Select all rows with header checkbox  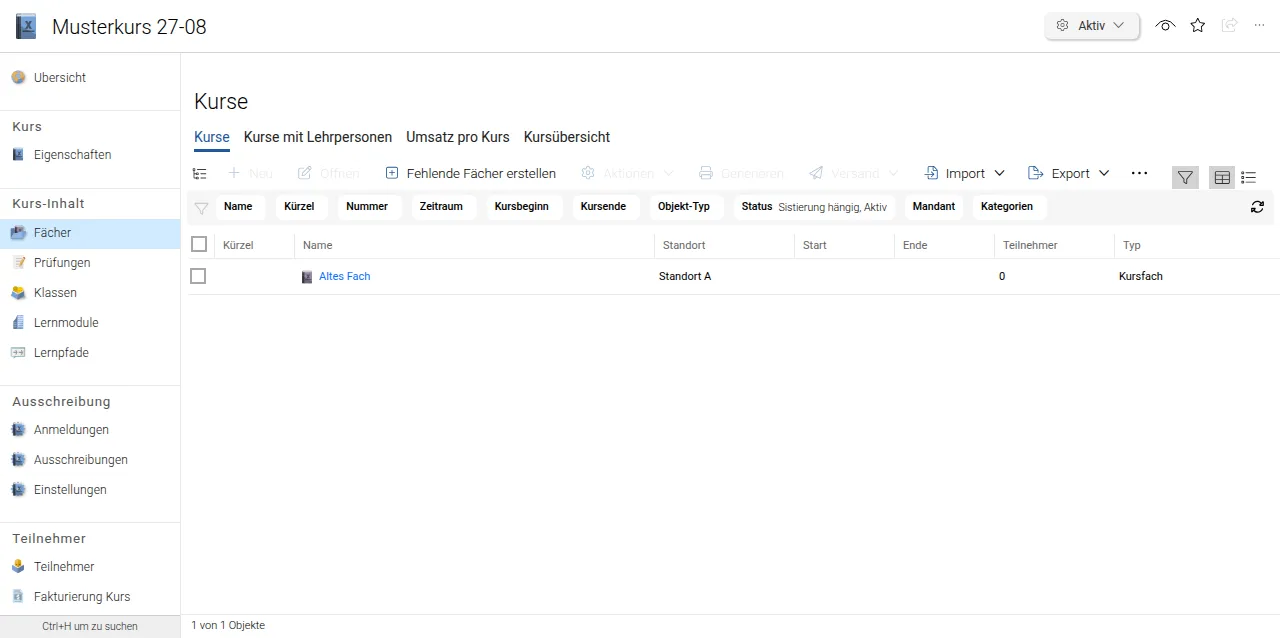coord(199,244)
